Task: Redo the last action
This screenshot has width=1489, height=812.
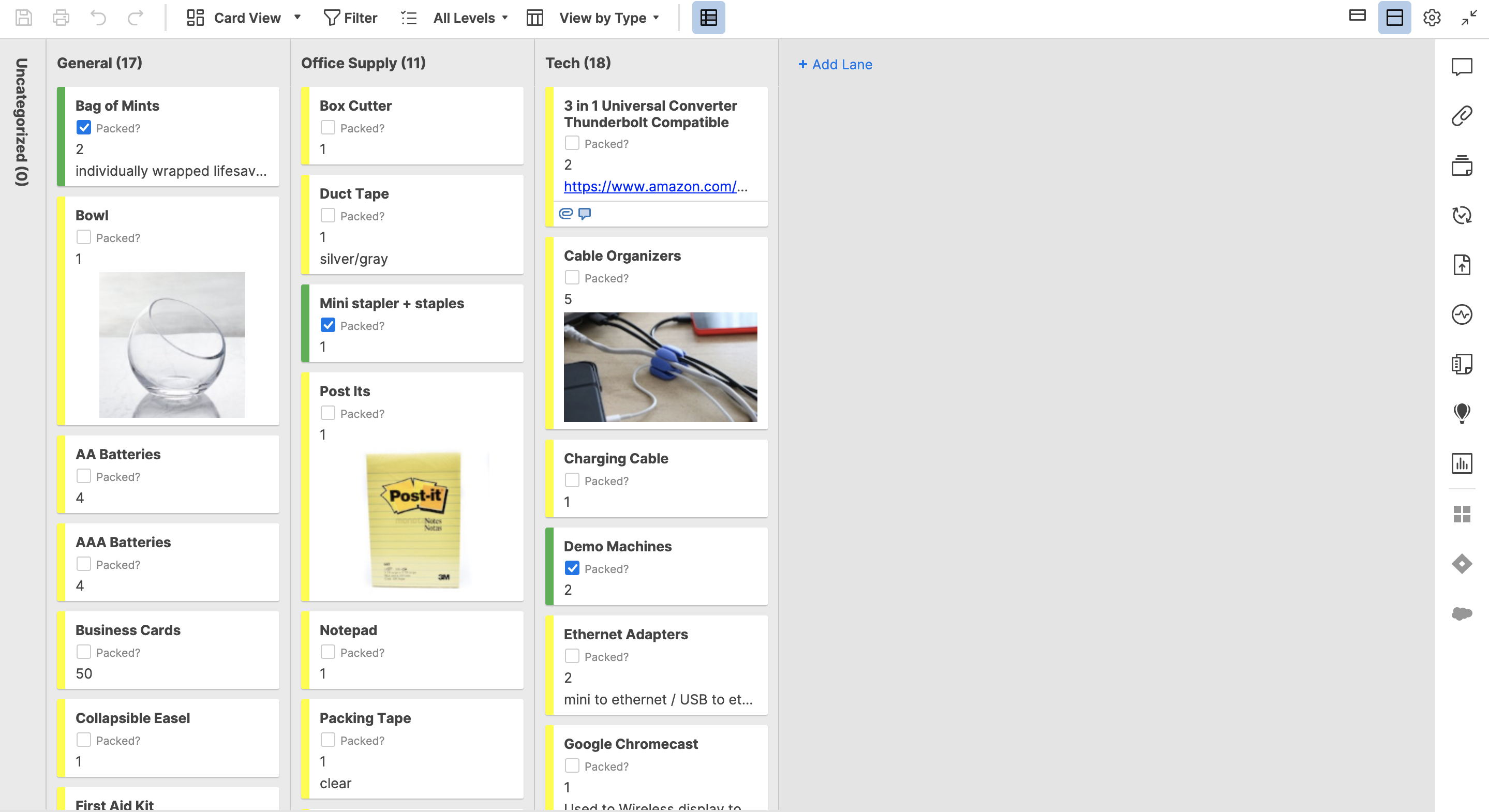Action: coord(135,18)
